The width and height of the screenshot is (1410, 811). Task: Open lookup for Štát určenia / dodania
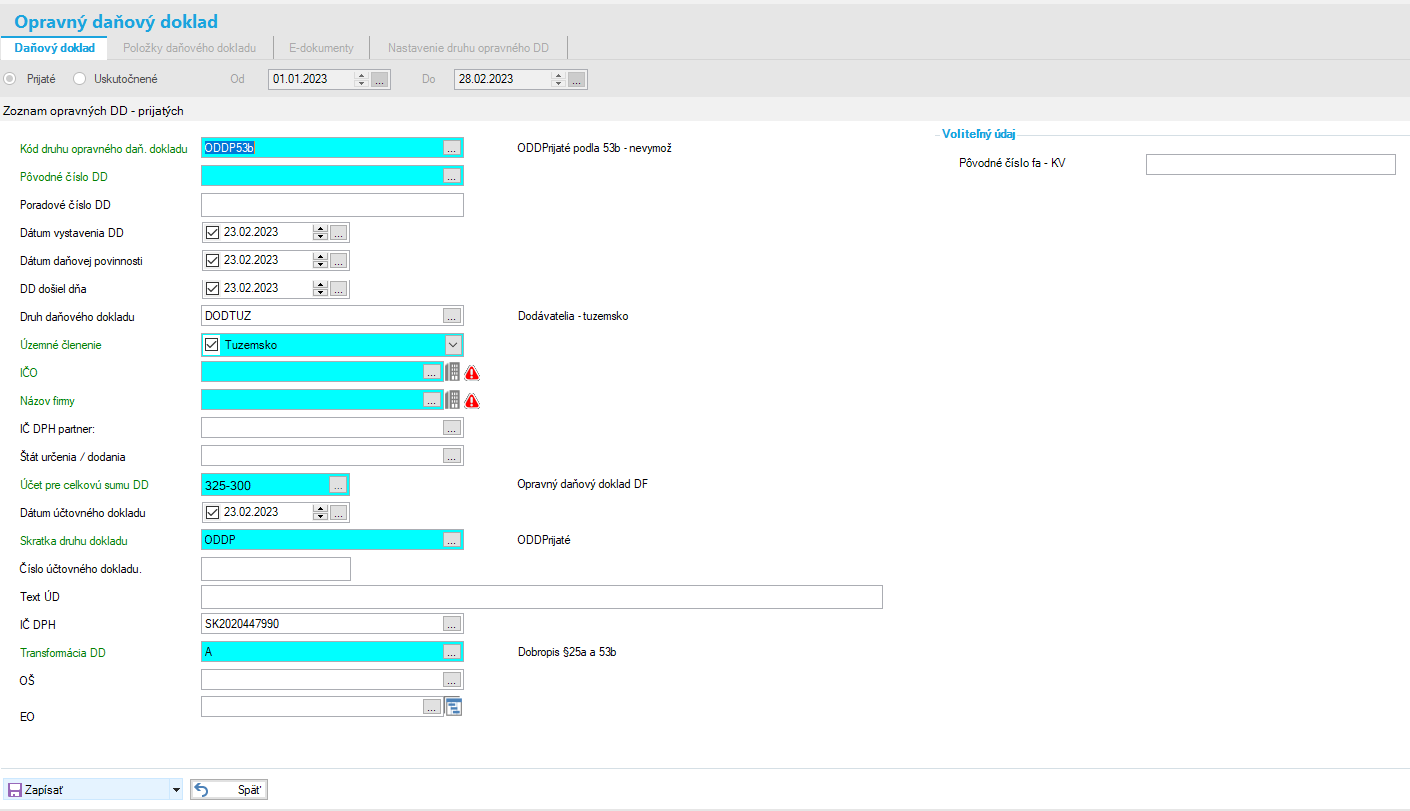pyautogui.click(x=451, y=456)
